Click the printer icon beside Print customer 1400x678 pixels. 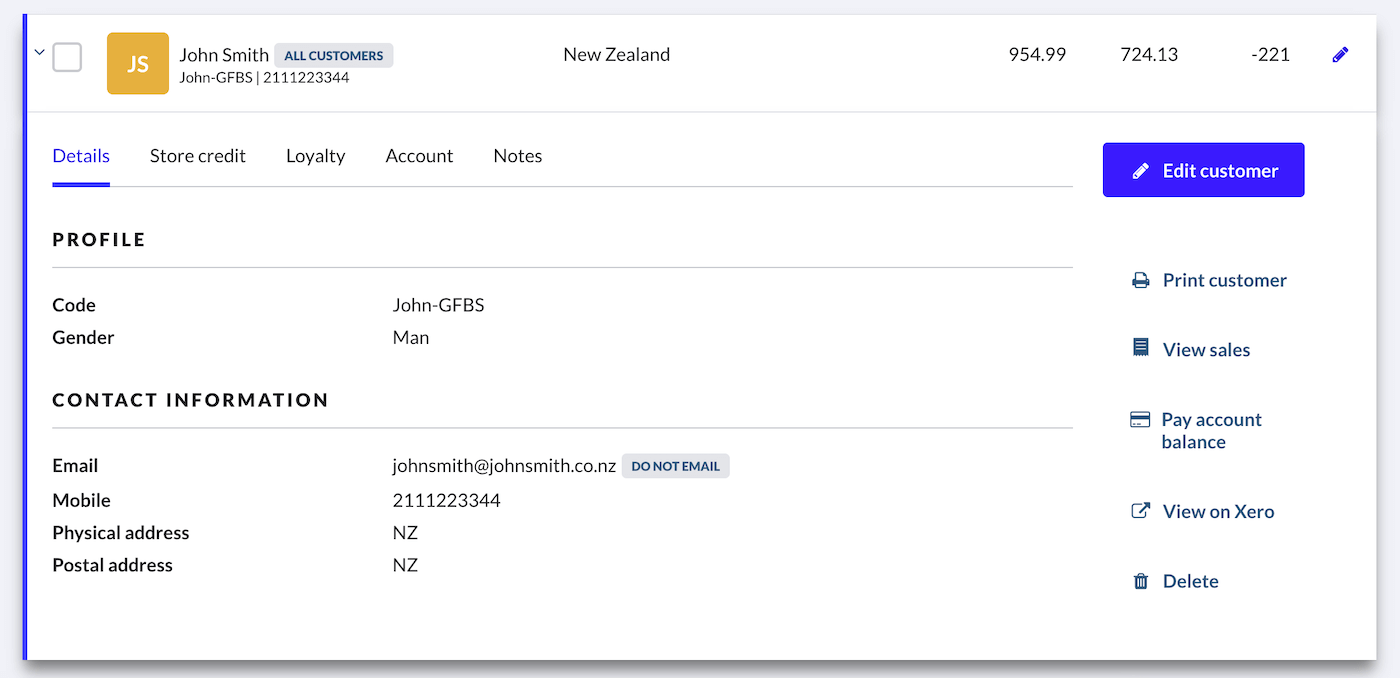point(1140,281)
